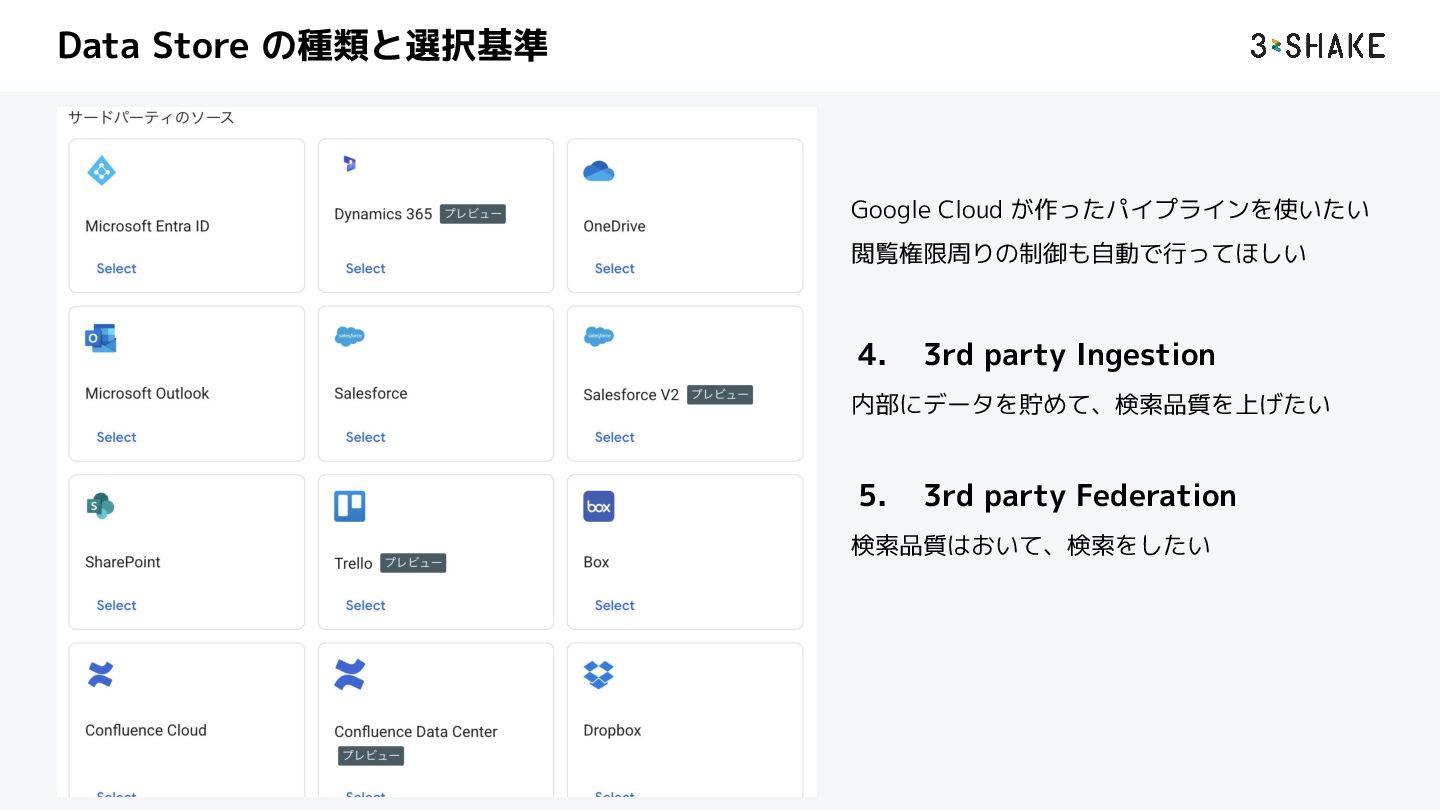
Task: Click the Dynamics 365 icon
Action: click(349, 164)
